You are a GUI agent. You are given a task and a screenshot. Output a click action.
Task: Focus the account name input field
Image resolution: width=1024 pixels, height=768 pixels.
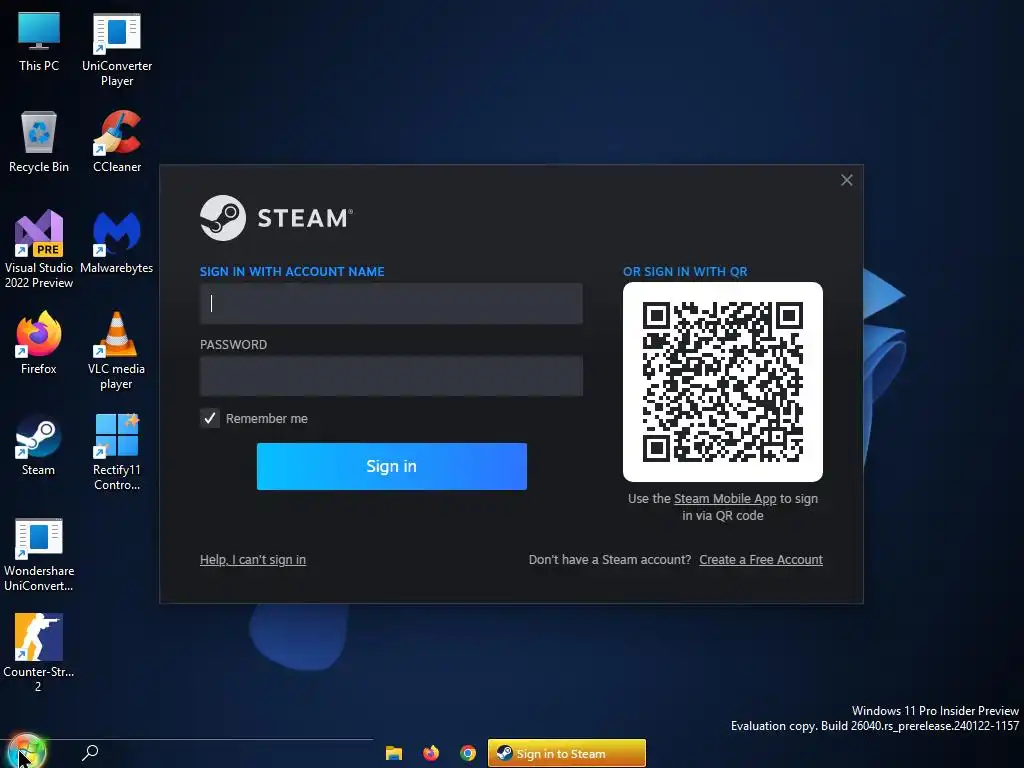pos(391,304)
